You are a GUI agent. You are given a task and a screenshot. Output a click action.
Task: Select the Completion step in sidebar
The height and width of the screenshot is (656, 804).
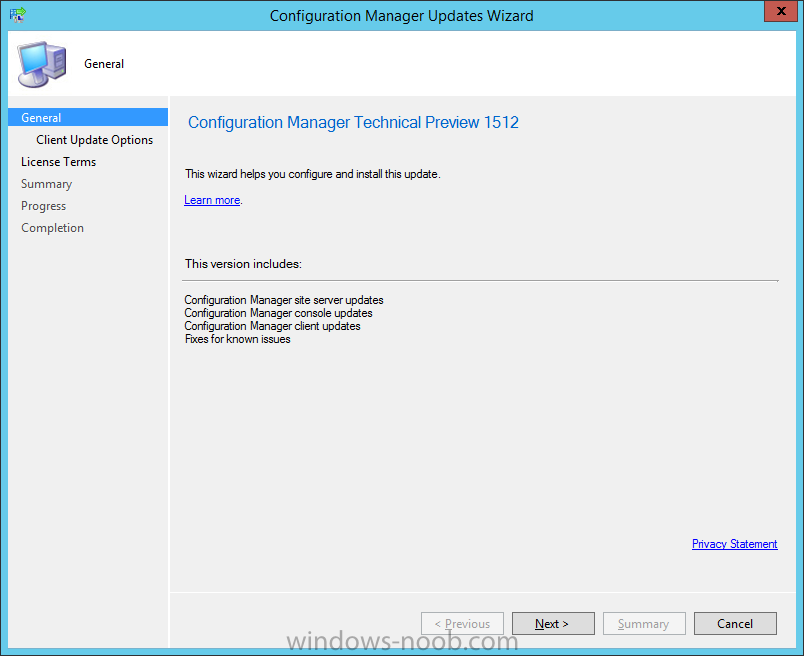pyautogui.click(x=52, y=228)
